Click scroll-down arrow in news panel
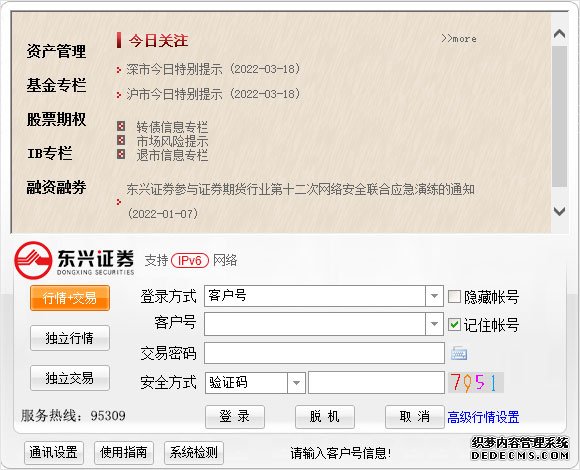Viewport: 580px width, 470px height. pos(559,211)
